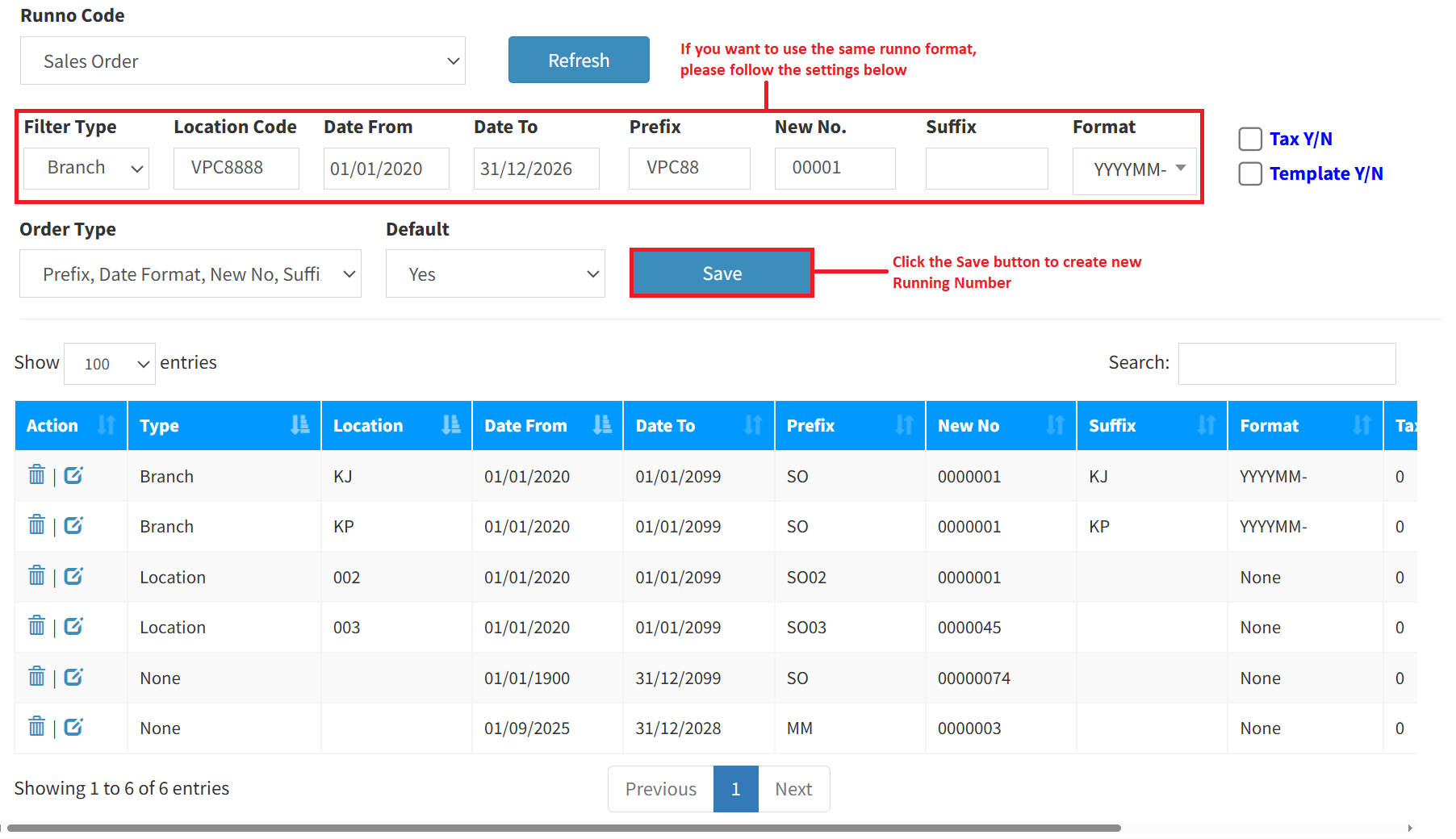This screenshot has width=1456, height=839.
Task: Edit the Location 003 row
Action: [73, 627]
